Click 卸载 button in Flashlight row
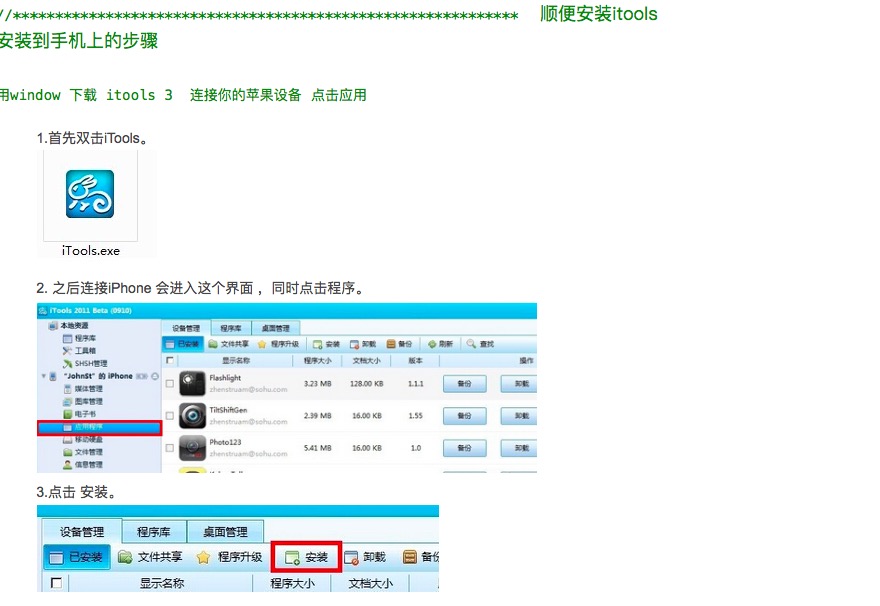The width and height of the screenshot is (880, 606). (x=520, y=384)
